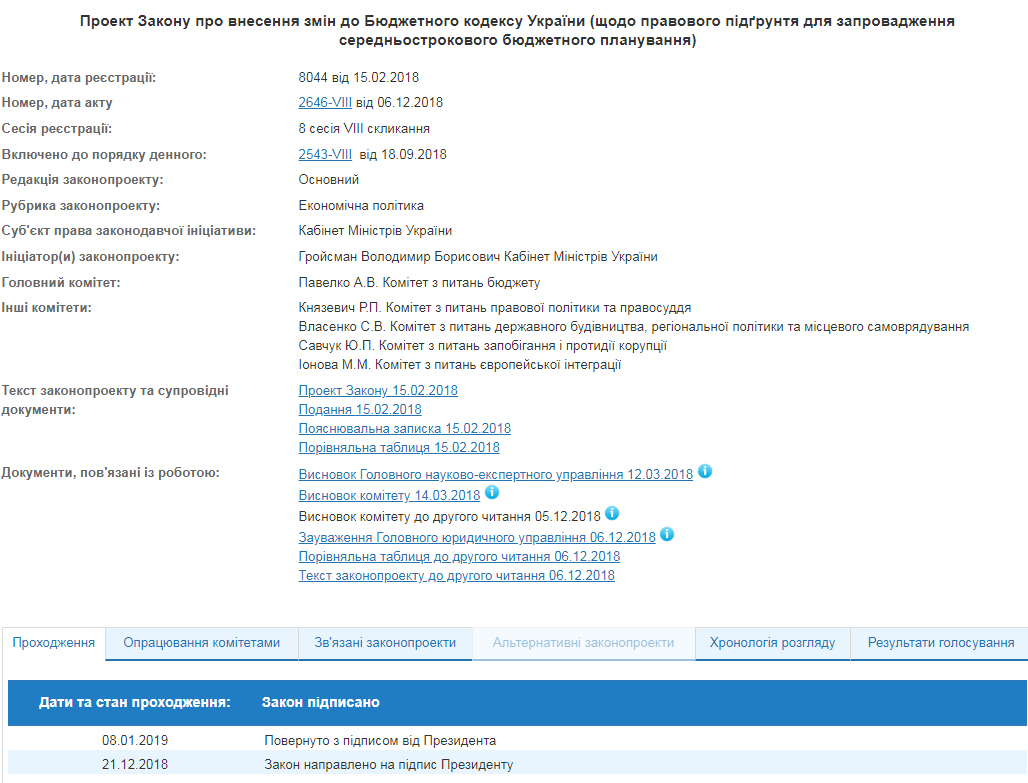Switch to Хронологія розгляду tab
Image resolution: width=1028 pixels, height=783 pixels.
[772, 643]
